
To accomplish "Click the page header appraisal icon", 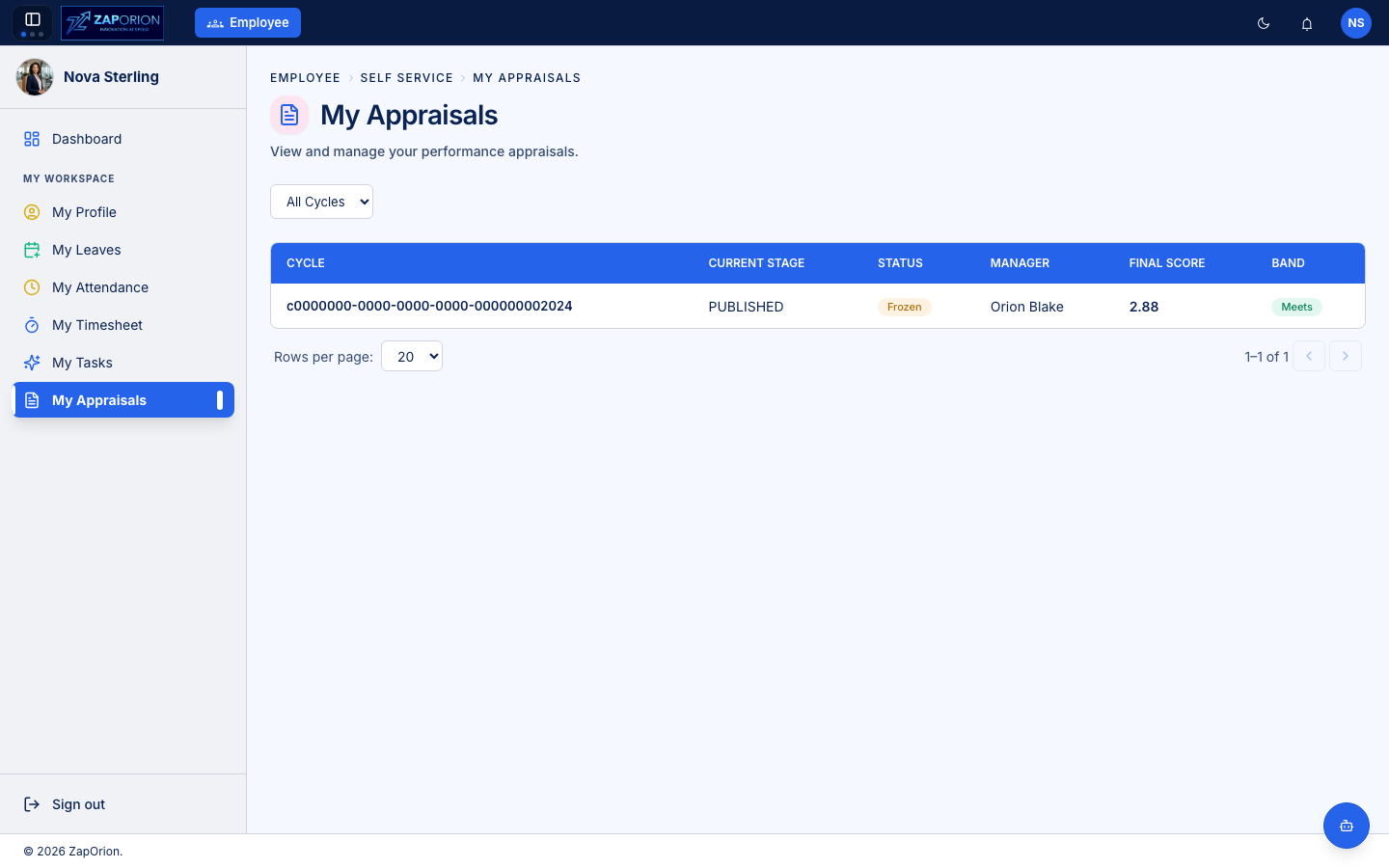I will (289, 116).
